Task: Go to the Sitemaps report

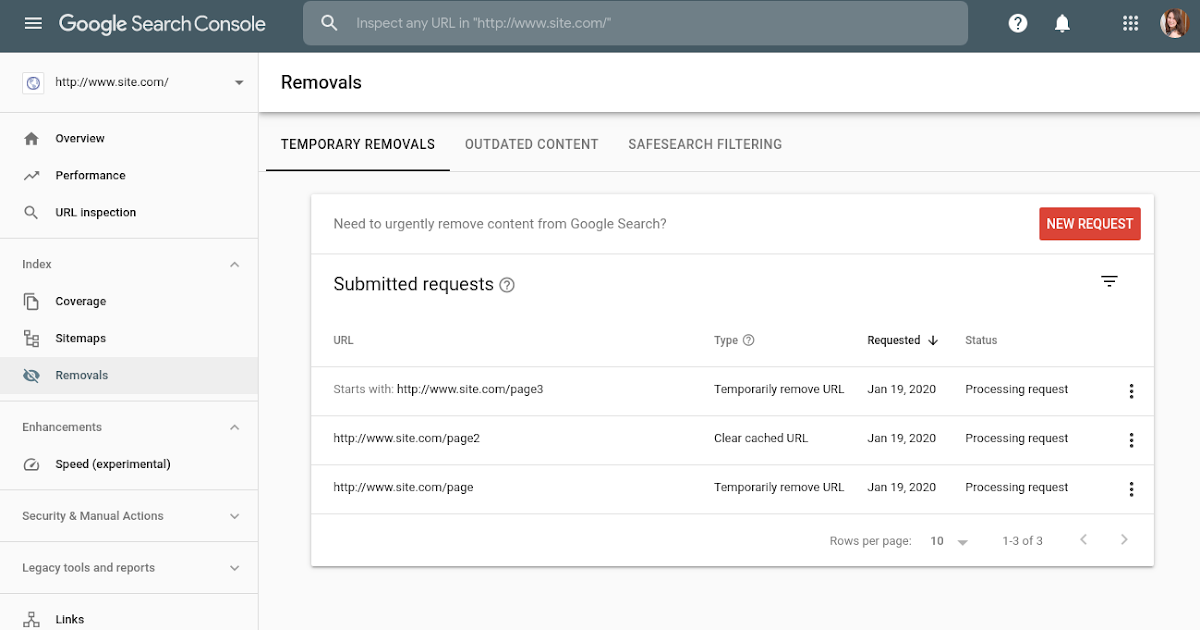Action: (80, 339)
